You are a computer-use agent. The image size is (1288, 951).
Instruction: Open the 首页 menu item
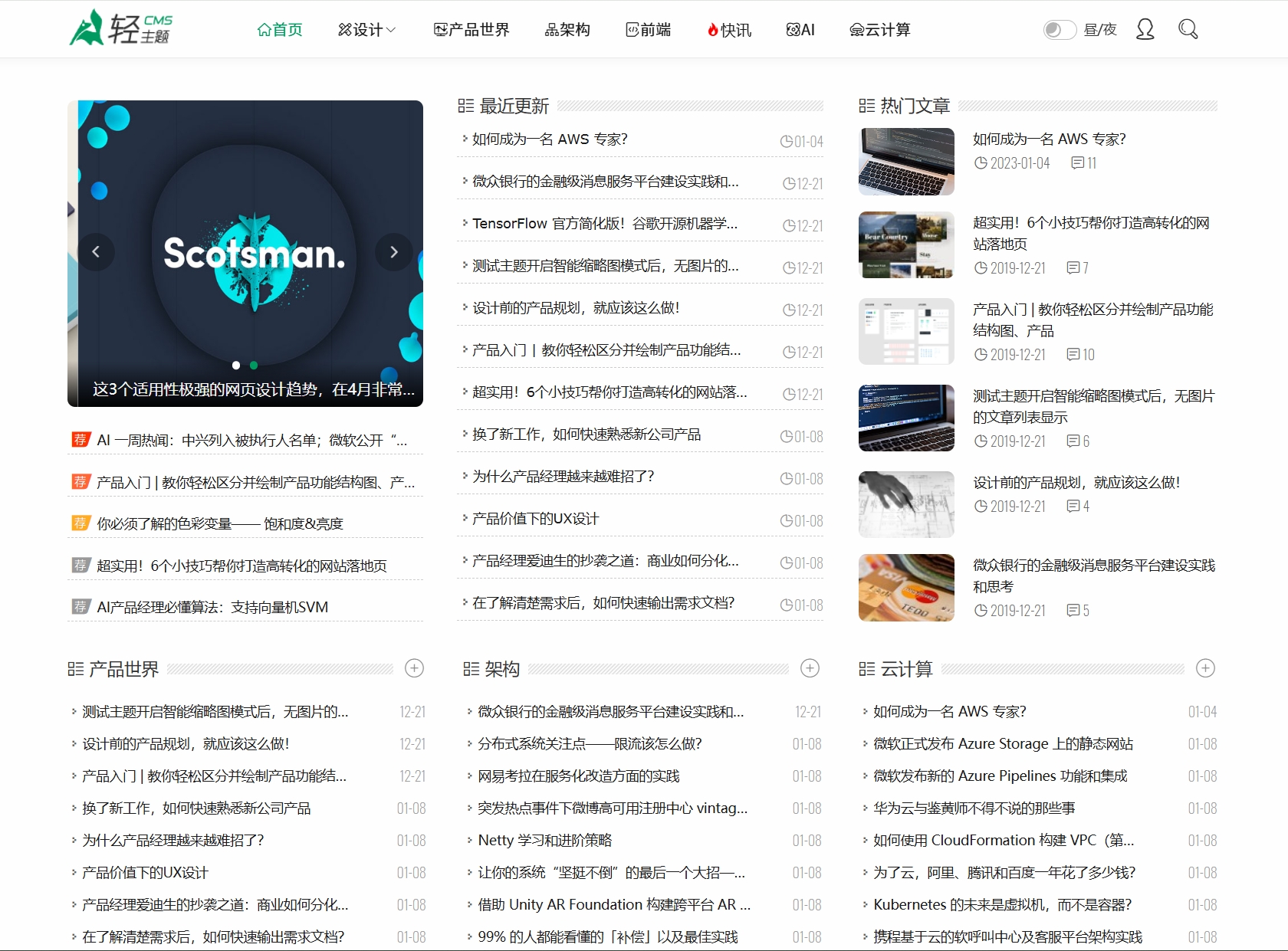279,29
